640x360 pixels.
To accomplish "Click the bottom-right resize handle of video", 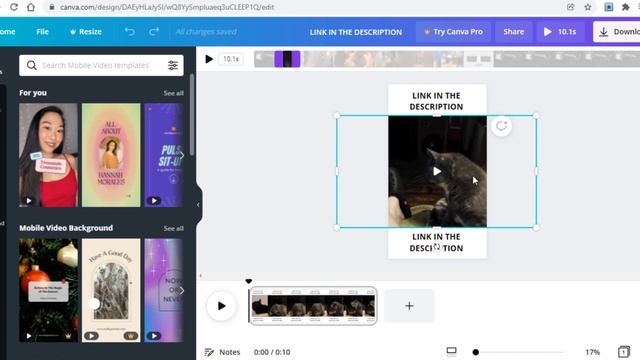I will tap(536, 228).
